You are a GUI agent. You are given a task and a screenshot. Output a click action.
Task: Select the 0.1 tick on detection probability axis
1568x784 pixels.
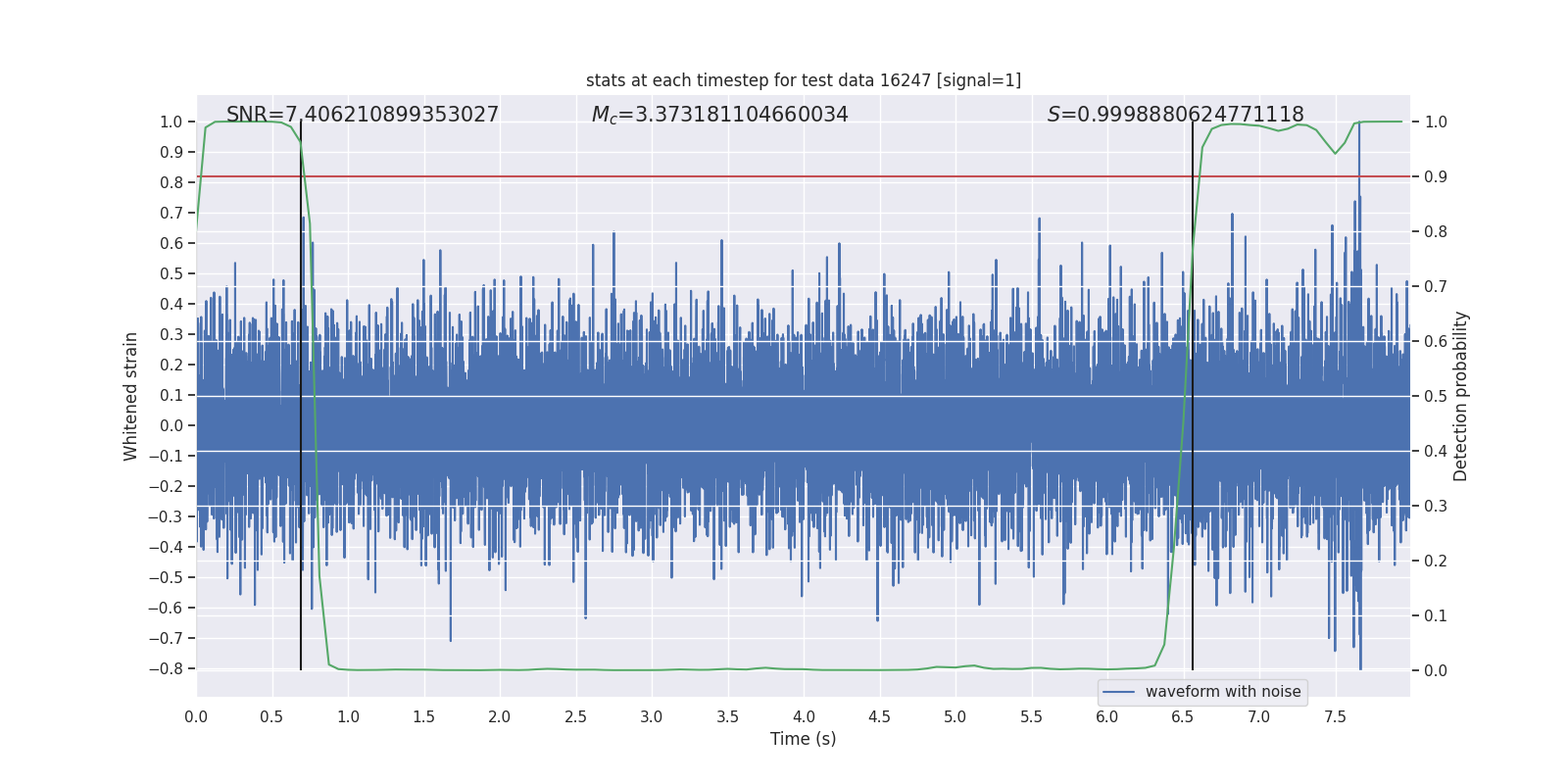pyautogui.click(x=1436, y=615)
